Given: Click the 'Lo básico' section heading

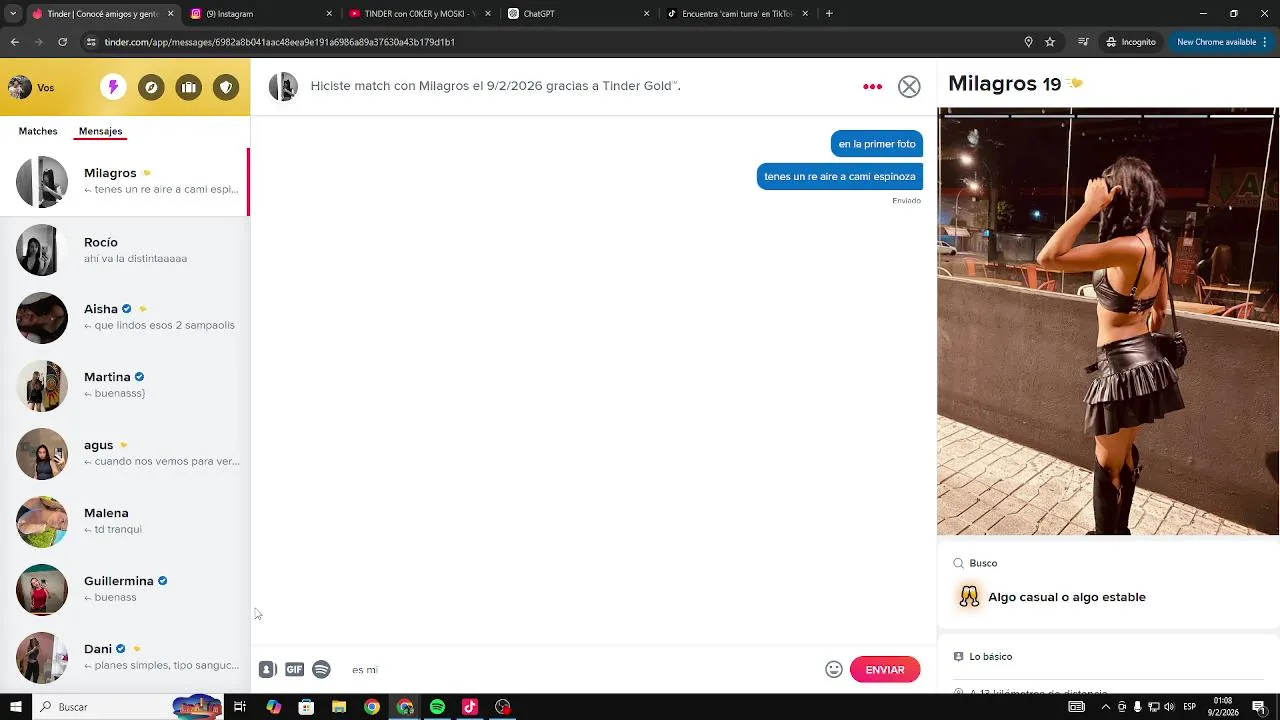Looking at the screenshot, I should [x=990, y=657].
